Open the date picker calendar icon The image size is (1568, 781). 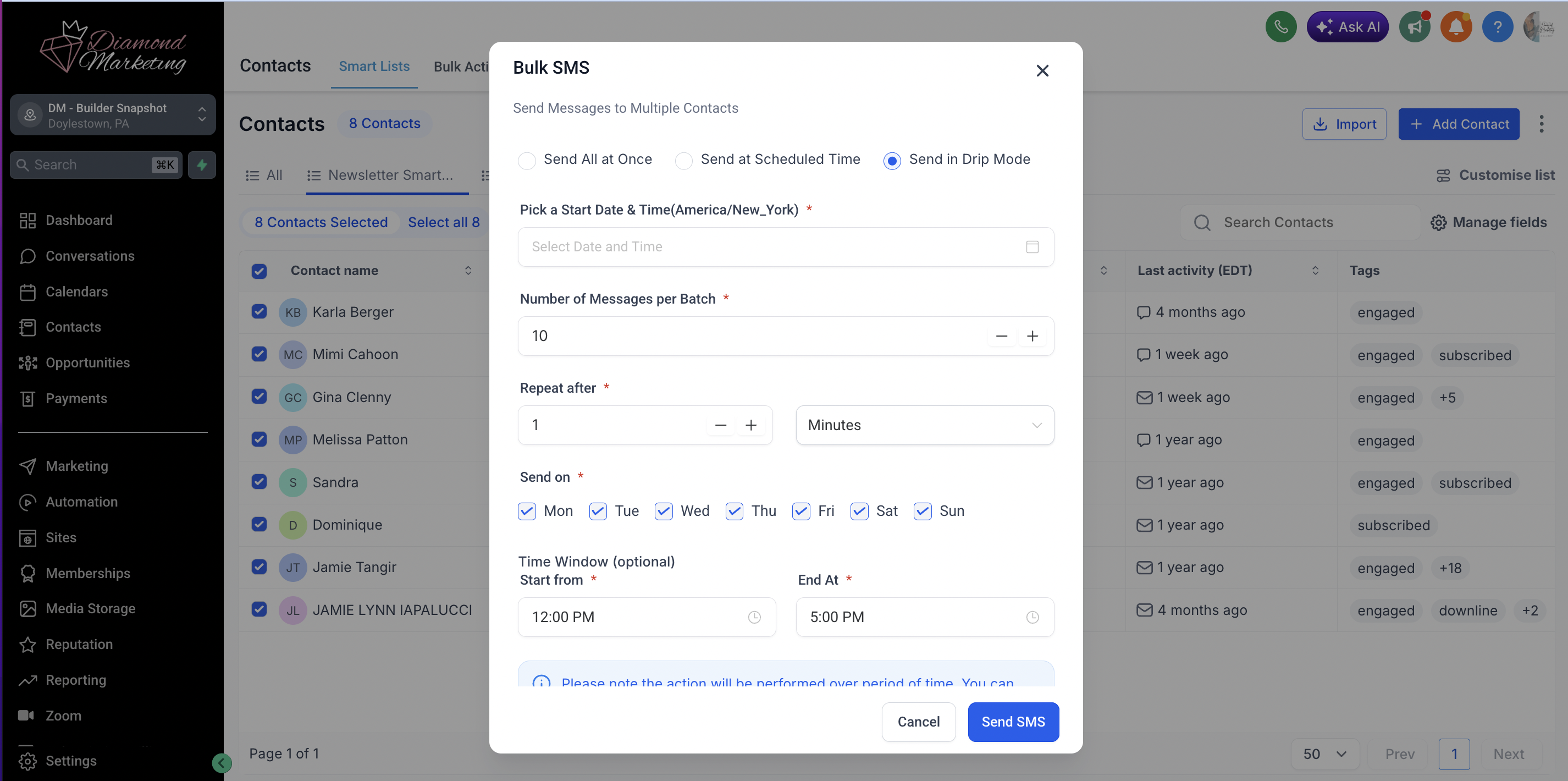point(1033,246)
